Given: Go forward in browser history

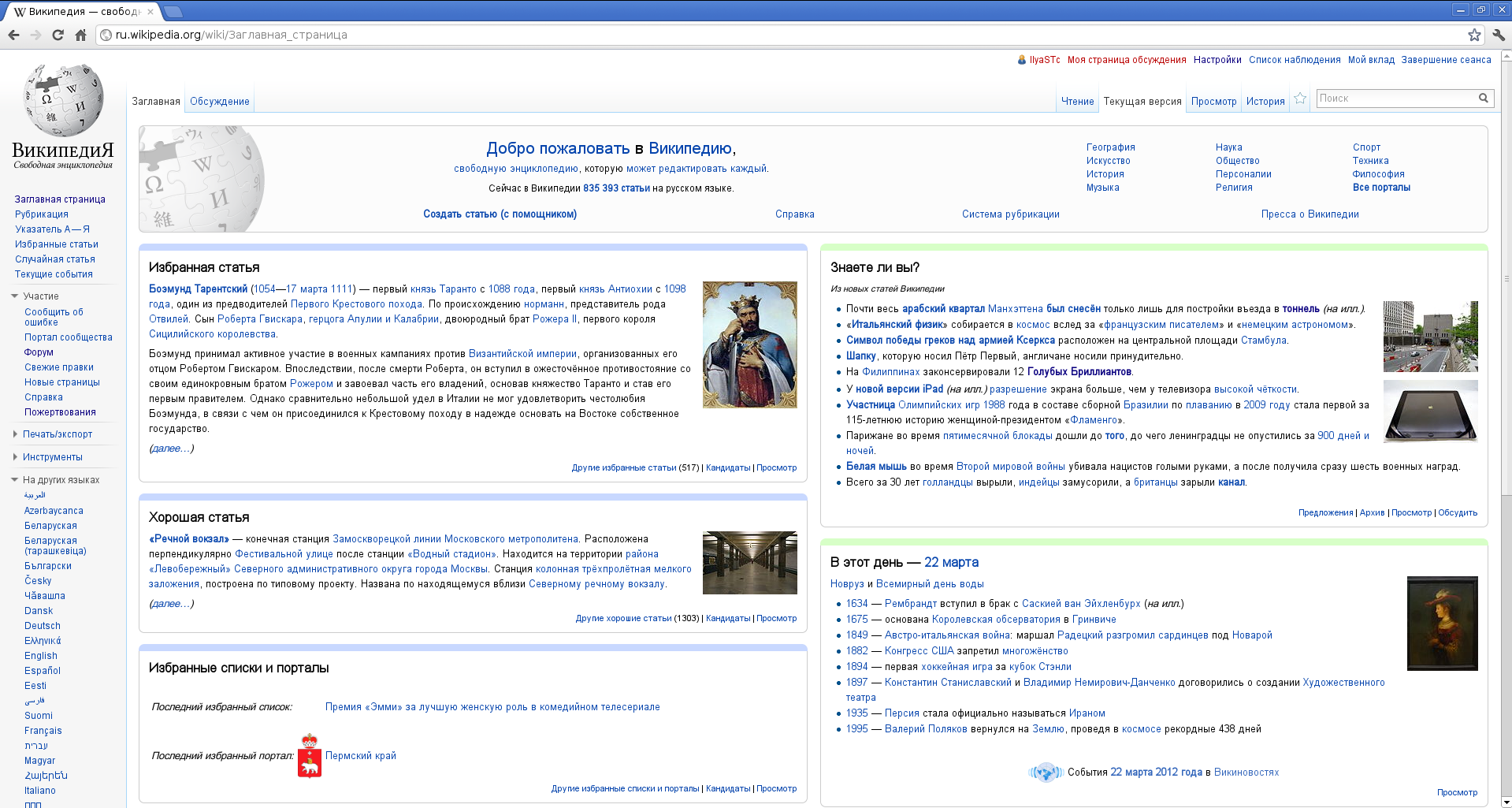Looking at the screenshot, I should click(x=35, y=35).
